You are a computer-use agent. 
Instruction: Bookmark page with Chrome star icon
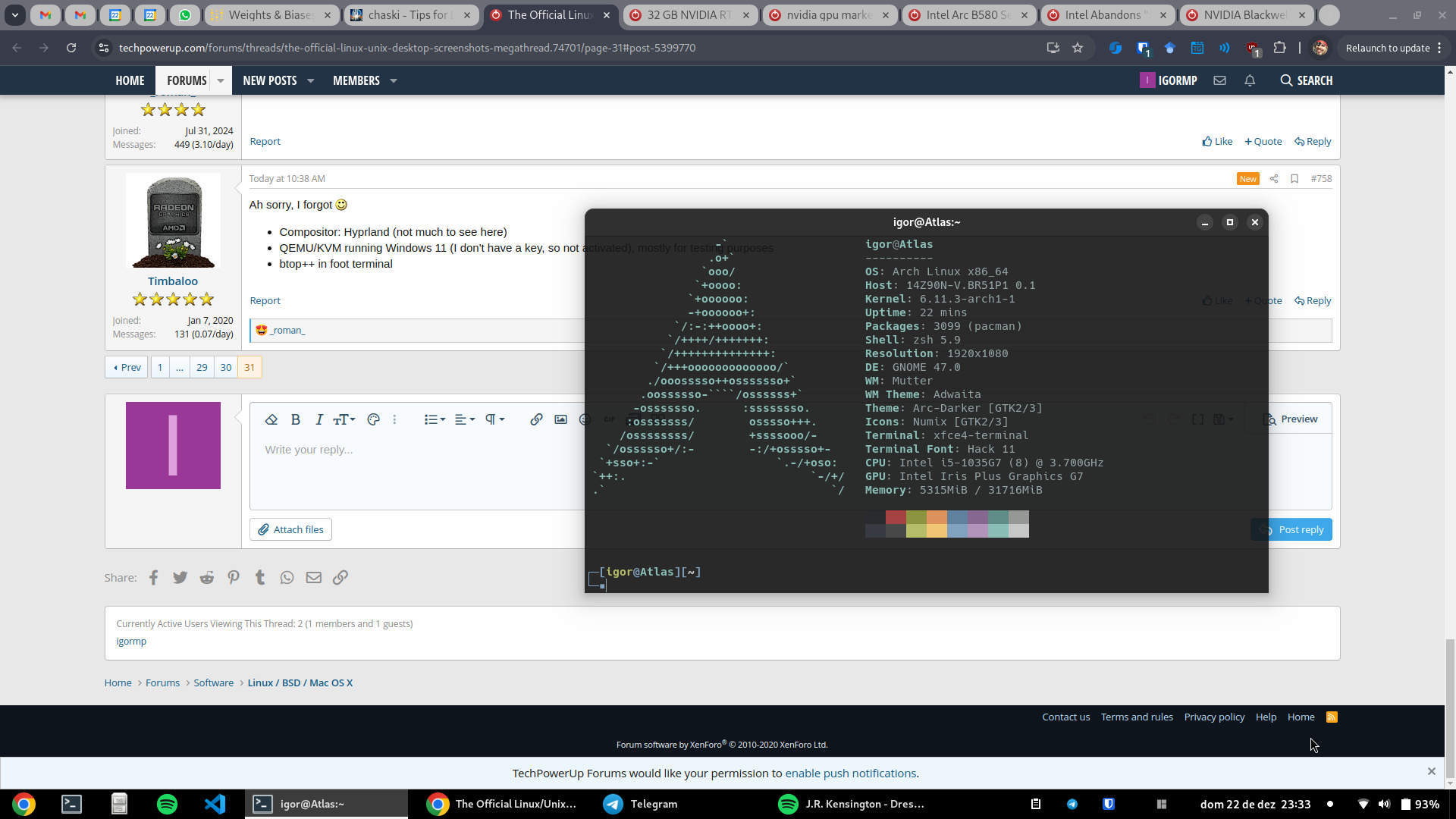1078,48
